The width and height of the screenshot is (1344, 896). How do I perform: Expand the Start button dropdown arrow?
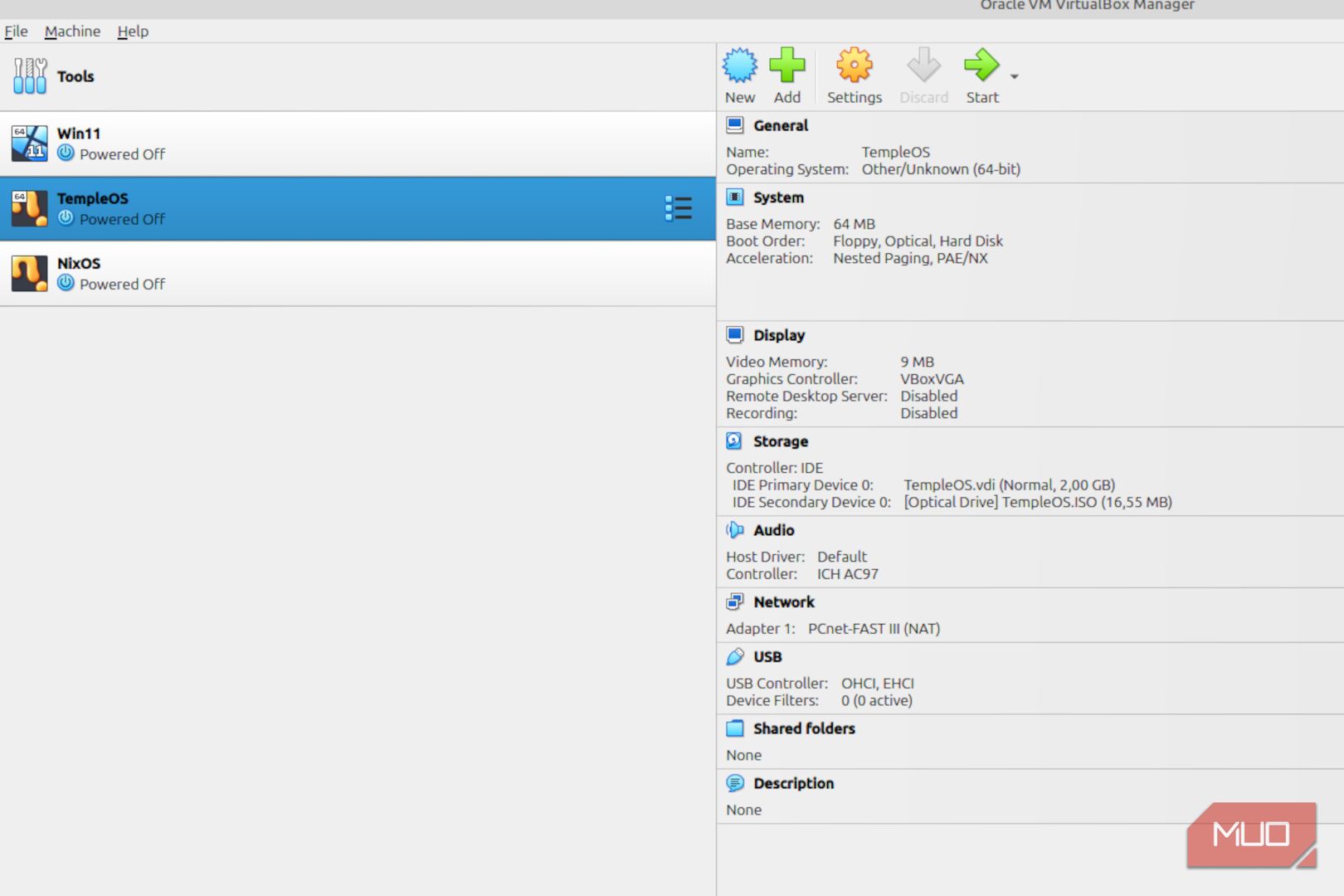tap(1014, 76)
